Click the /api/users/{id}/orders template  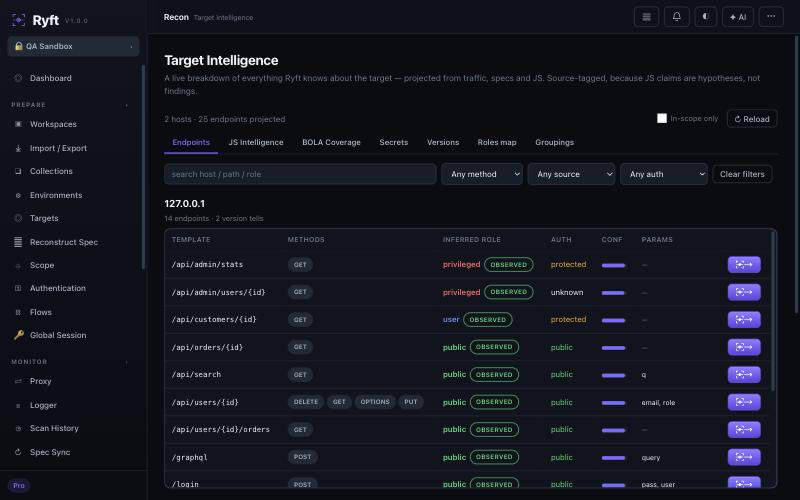[x=220, y=430]
